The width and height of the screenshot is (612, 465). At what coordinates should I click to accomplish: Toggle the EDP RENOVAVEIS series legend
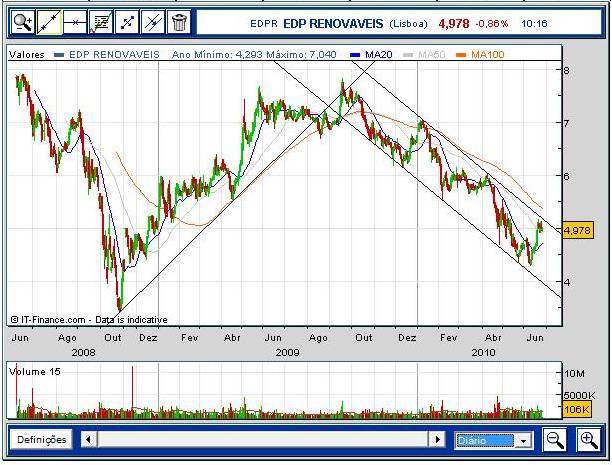click(x=114, y=55)
